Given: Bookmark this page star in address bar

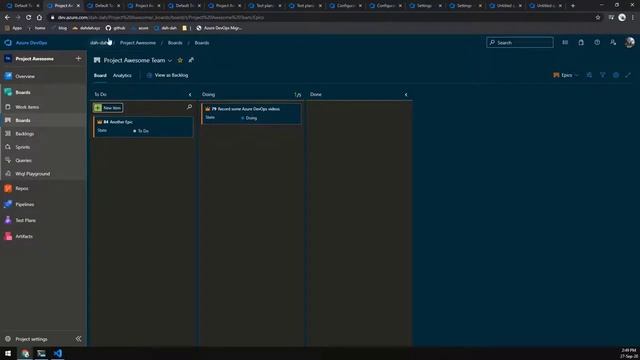Looking at the screenshot, I should point(598,18).
